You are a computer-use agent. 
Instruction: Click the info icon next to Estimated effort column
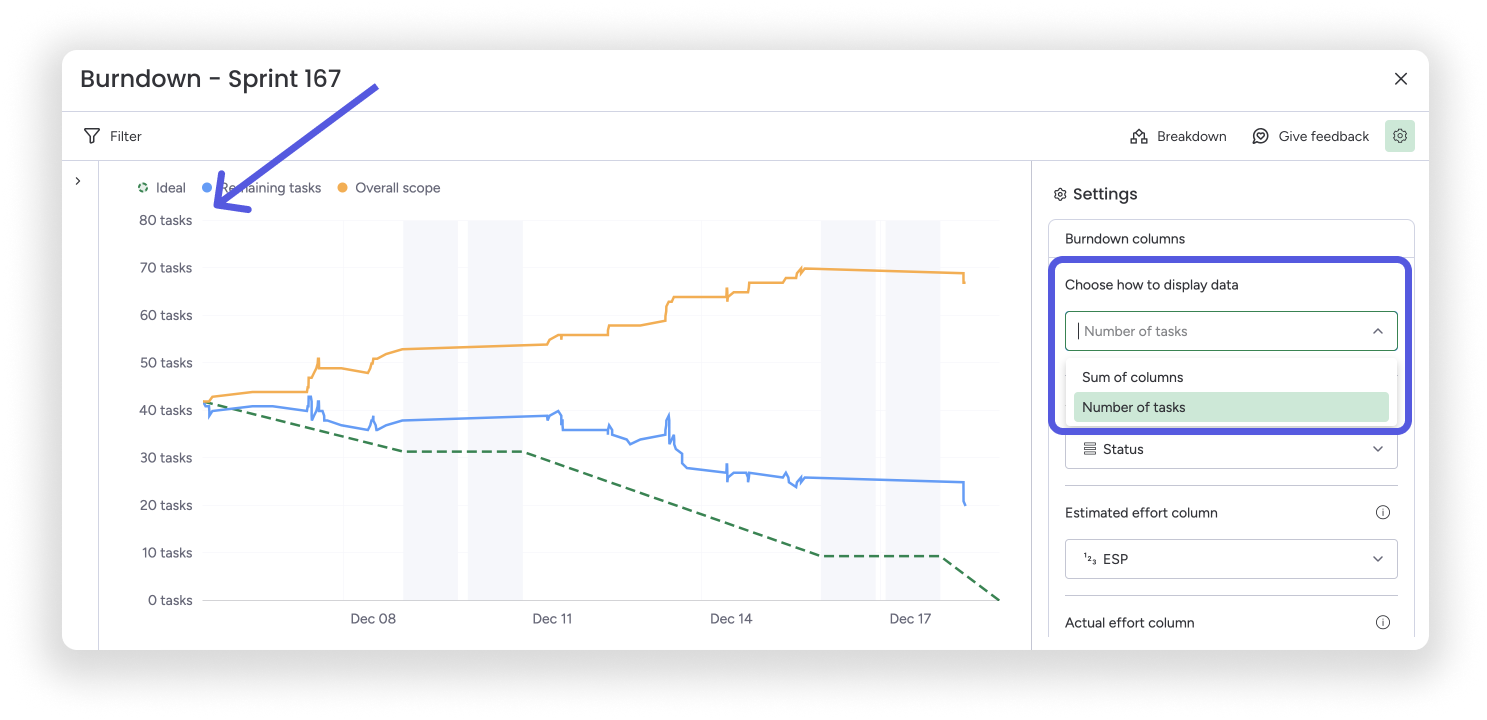pos(1383,511)
